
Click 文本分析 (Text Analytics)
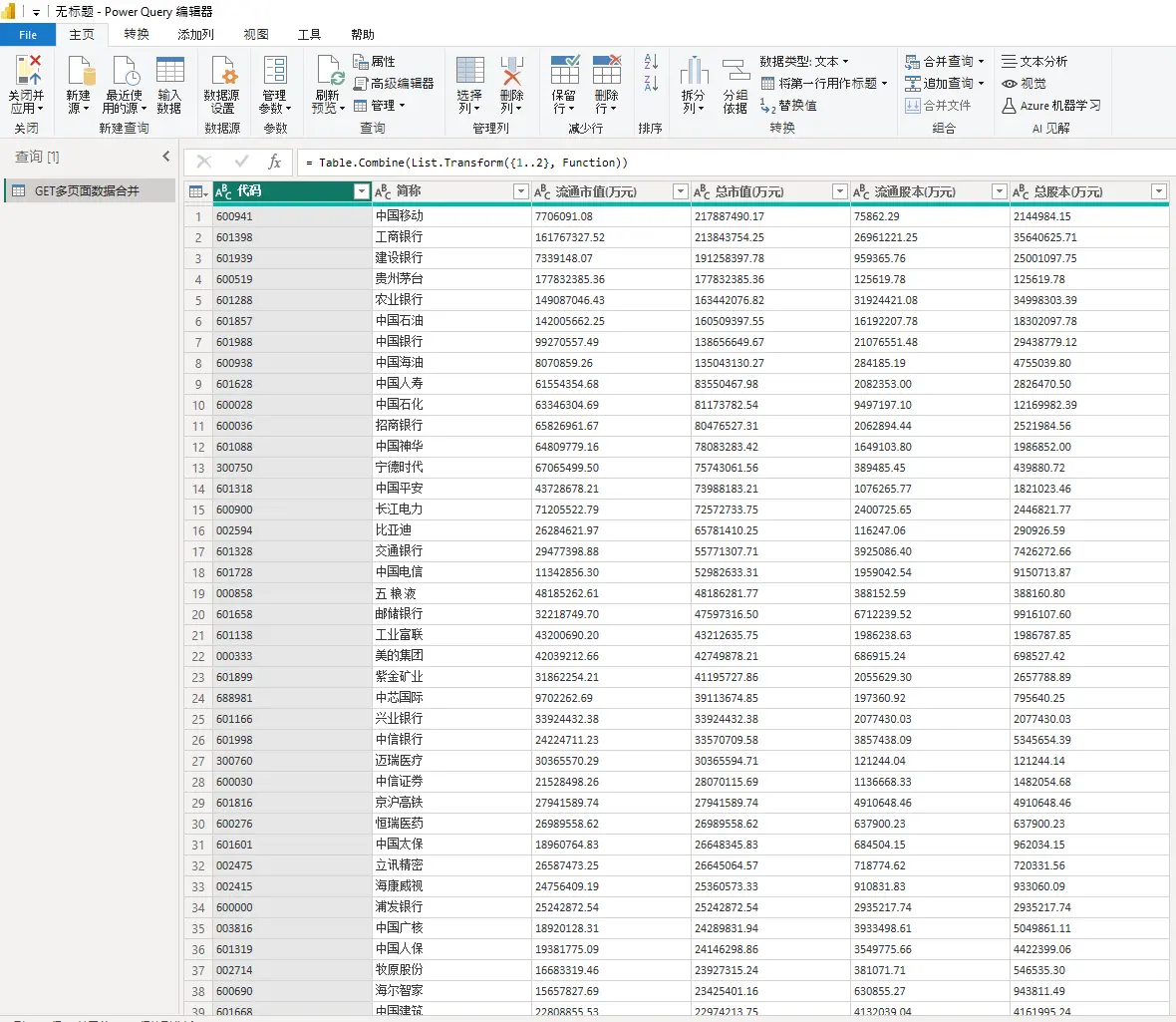pyautogui.click(x=1034, y=62)
